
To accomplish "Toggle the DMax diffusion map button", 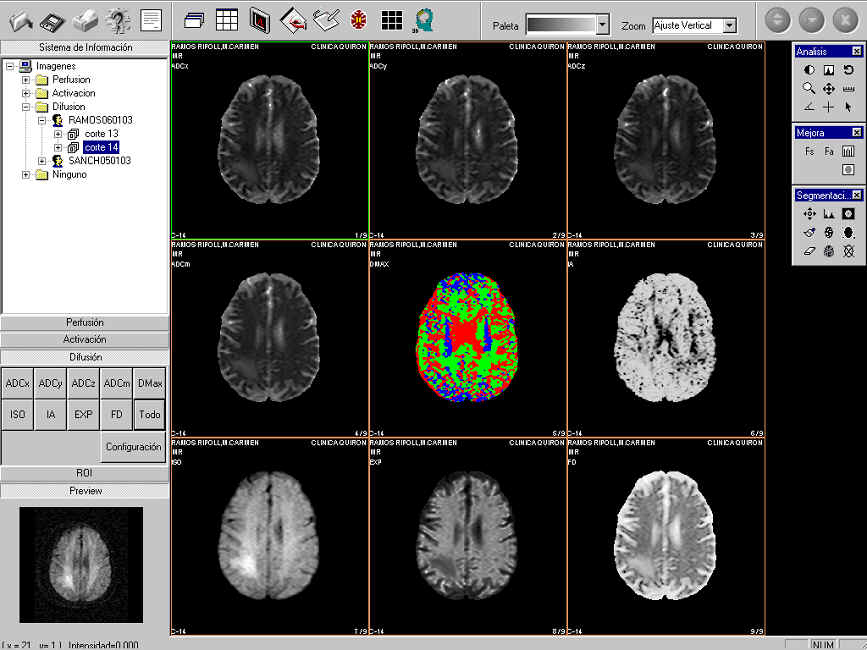I will 150,383.
